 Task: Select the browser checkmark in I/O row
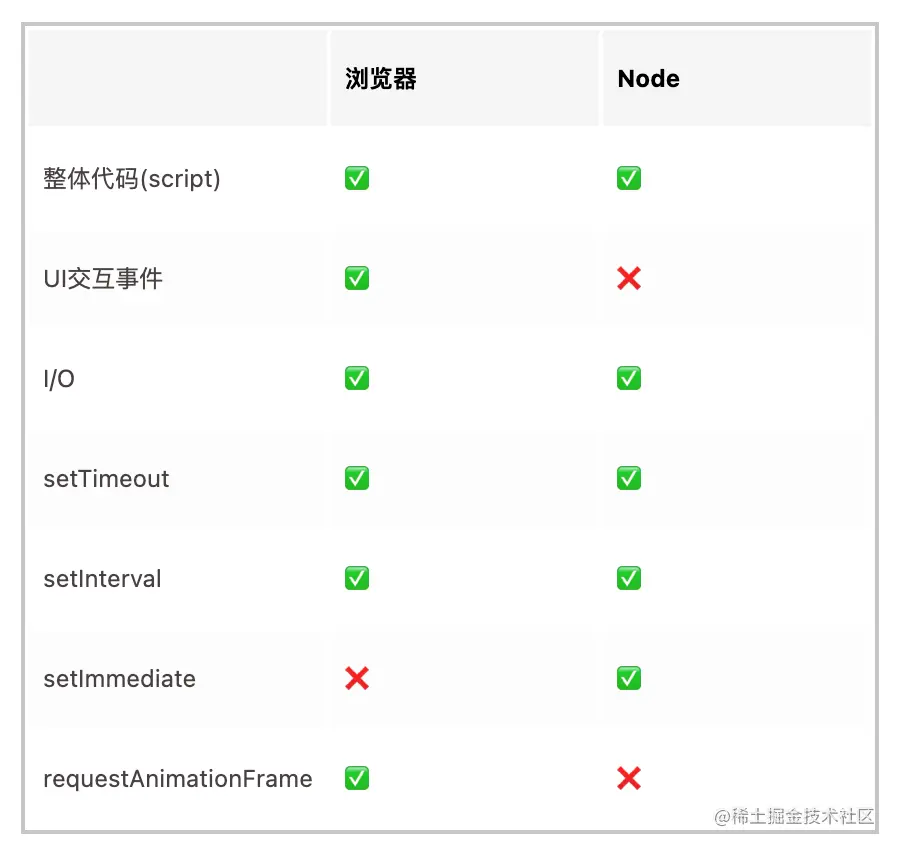pos(357,378)
